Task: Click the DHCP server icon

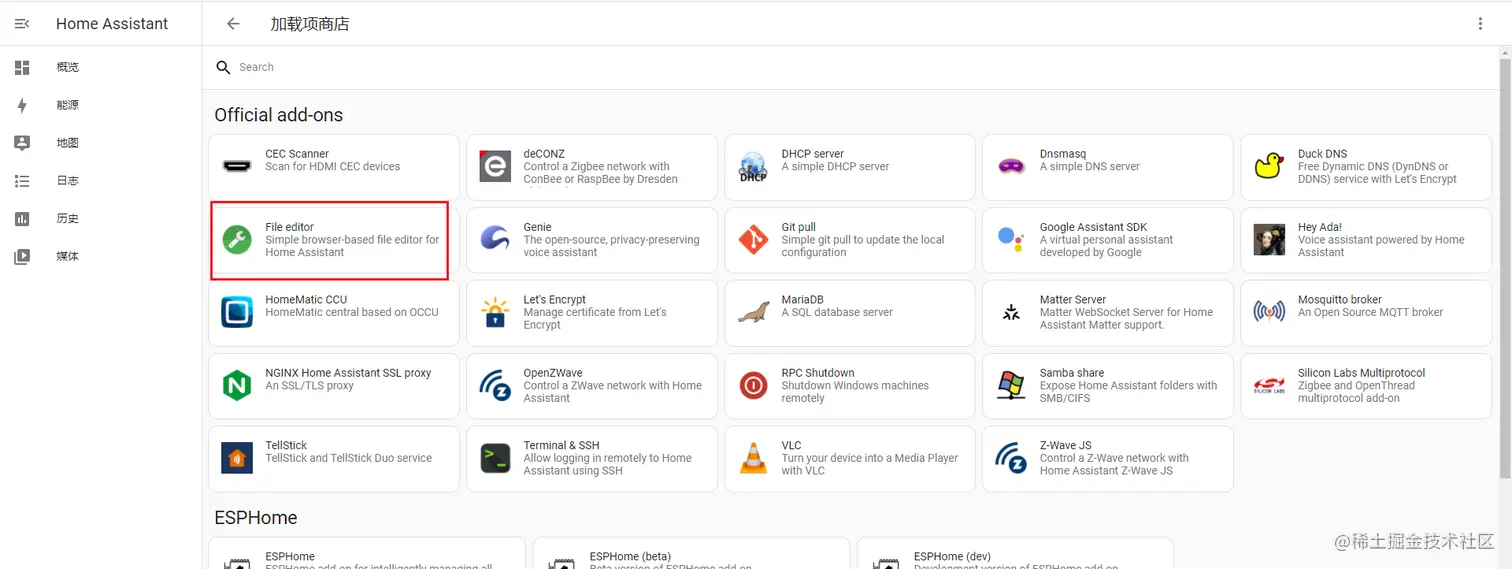Action: coord(753,166)
